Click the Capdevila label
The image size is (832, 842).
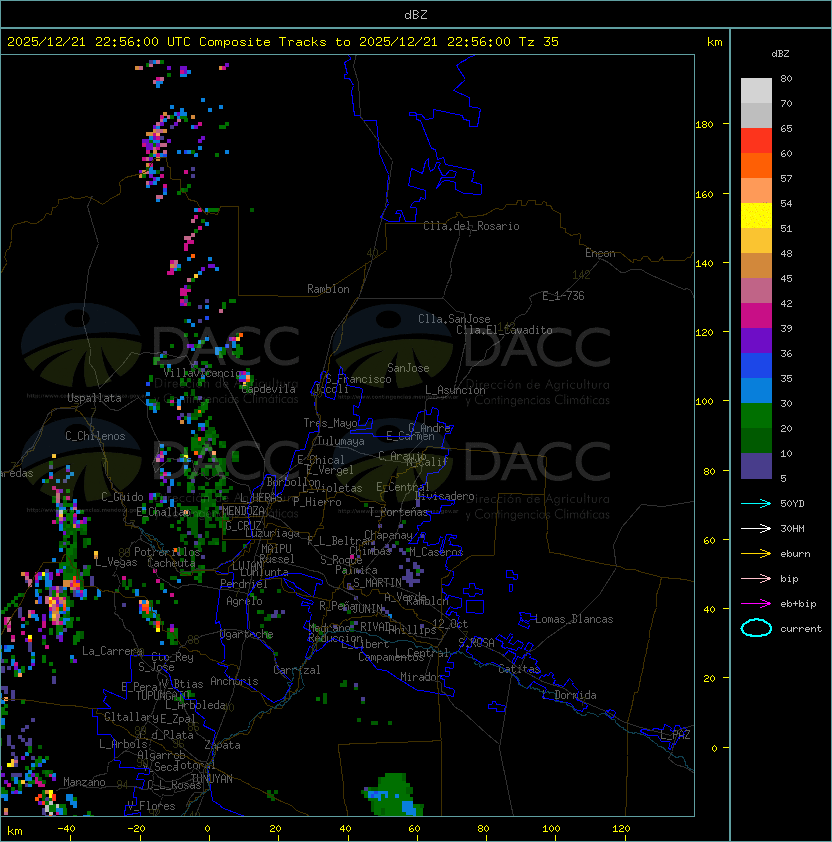(269, 389)
